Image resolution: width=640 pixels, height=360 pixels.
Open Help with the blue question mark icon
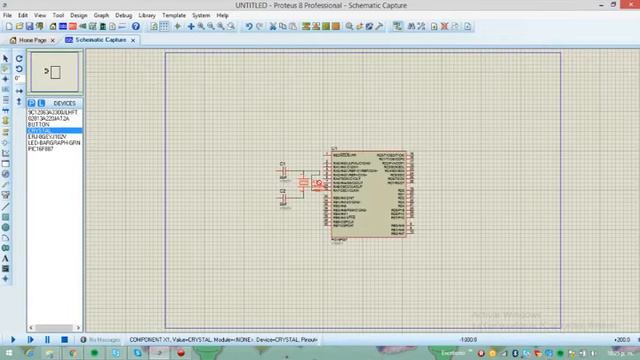pyautogui.click(x=136, y=27)
